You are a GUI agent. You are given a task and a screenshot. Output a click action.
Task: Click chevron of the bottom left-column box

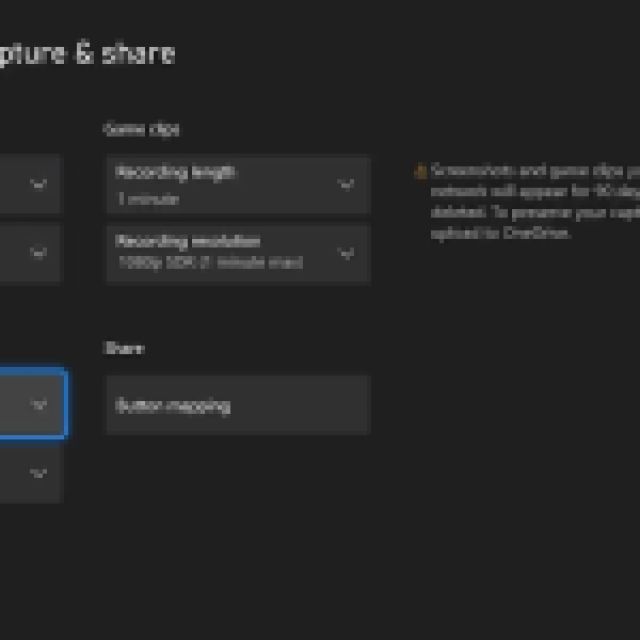coord(39,473)
